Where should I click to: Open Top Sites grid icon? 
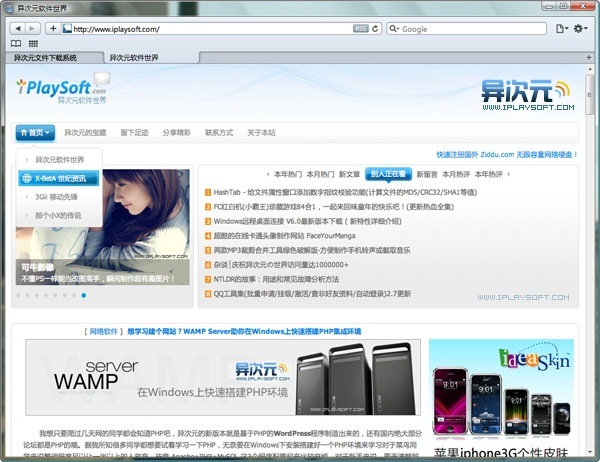33,44
